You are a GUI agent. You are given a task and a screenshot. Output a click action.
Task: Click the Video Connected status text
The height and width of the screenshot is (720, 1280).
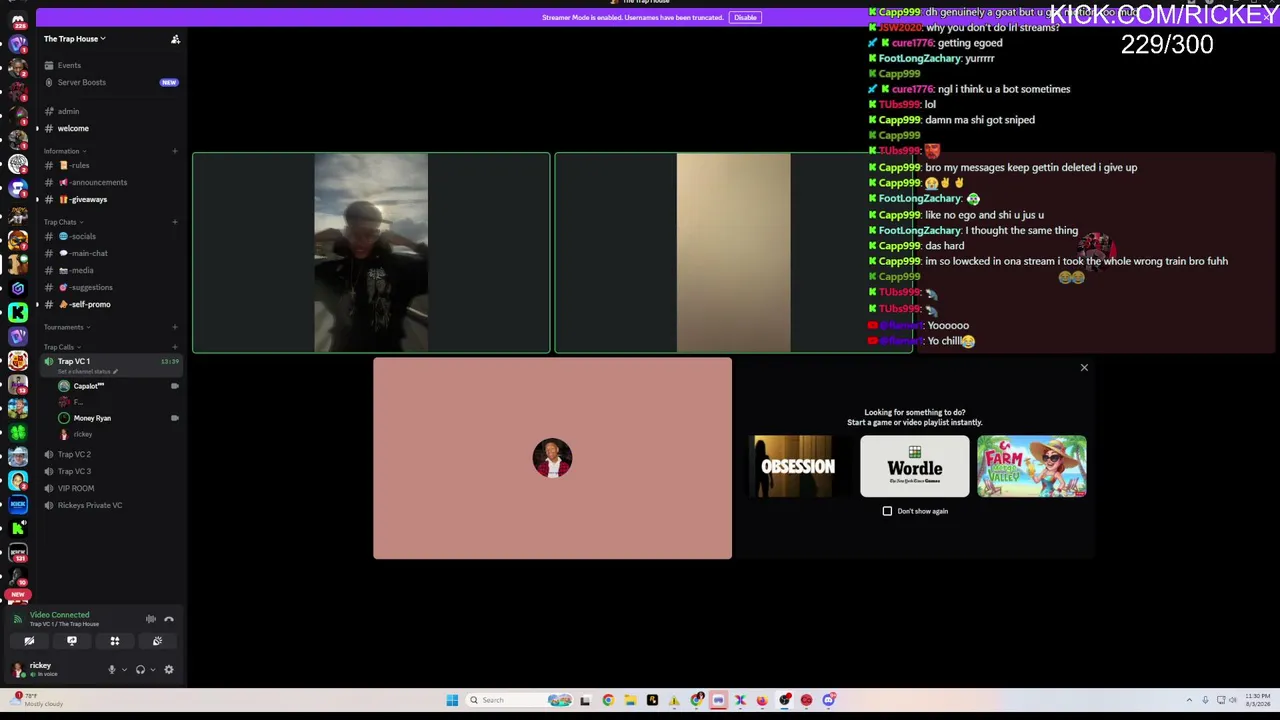point(59,615)
